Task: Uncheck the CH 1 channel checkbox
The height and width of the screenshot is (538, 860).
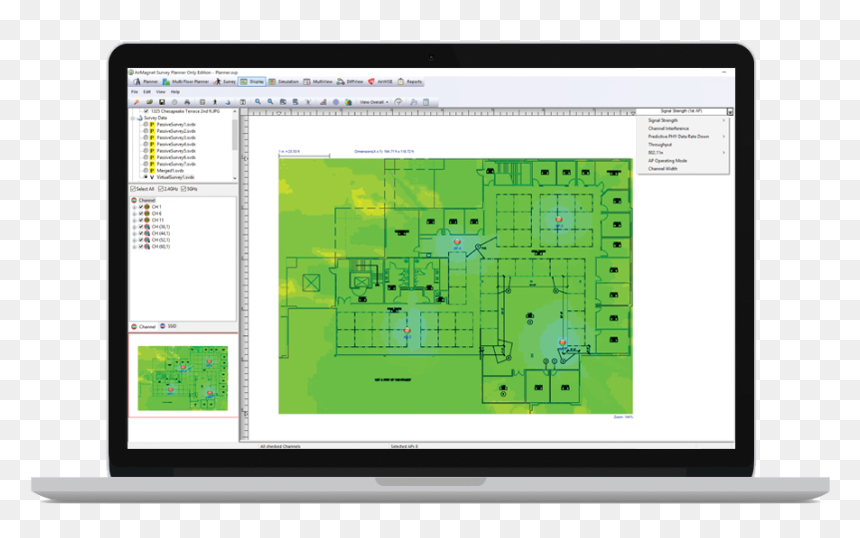Action: pos(140,207)
